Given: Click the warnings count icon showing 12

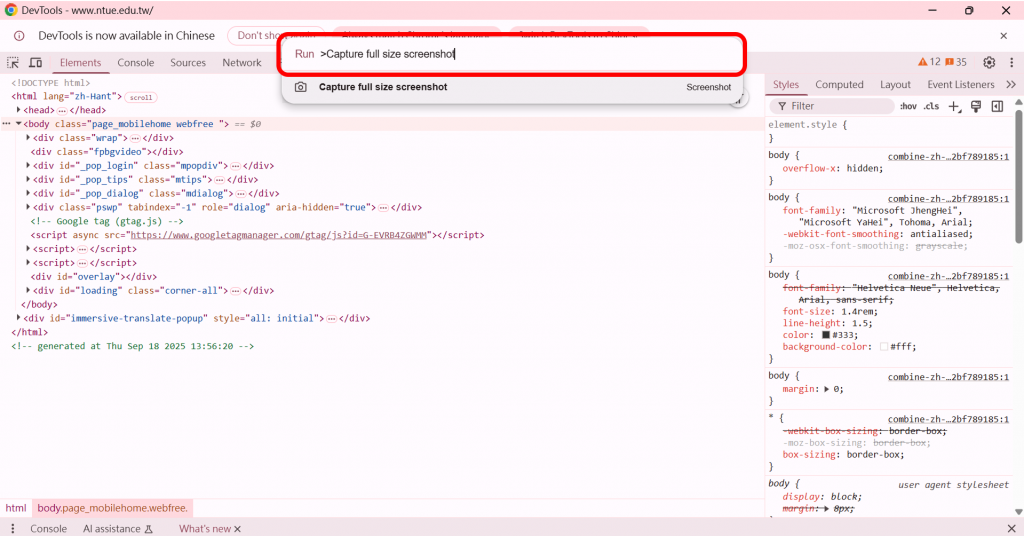Looking at the screenshot, I should pos(929,62).
